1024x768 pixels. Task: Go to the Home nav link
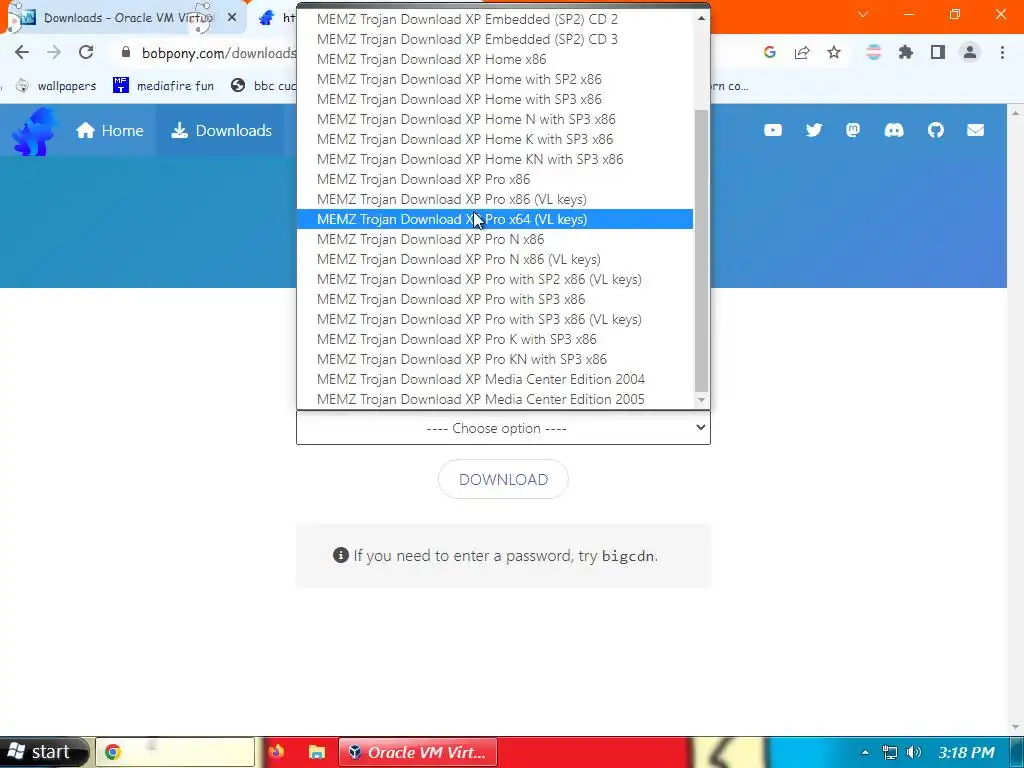tap(109, 131)
